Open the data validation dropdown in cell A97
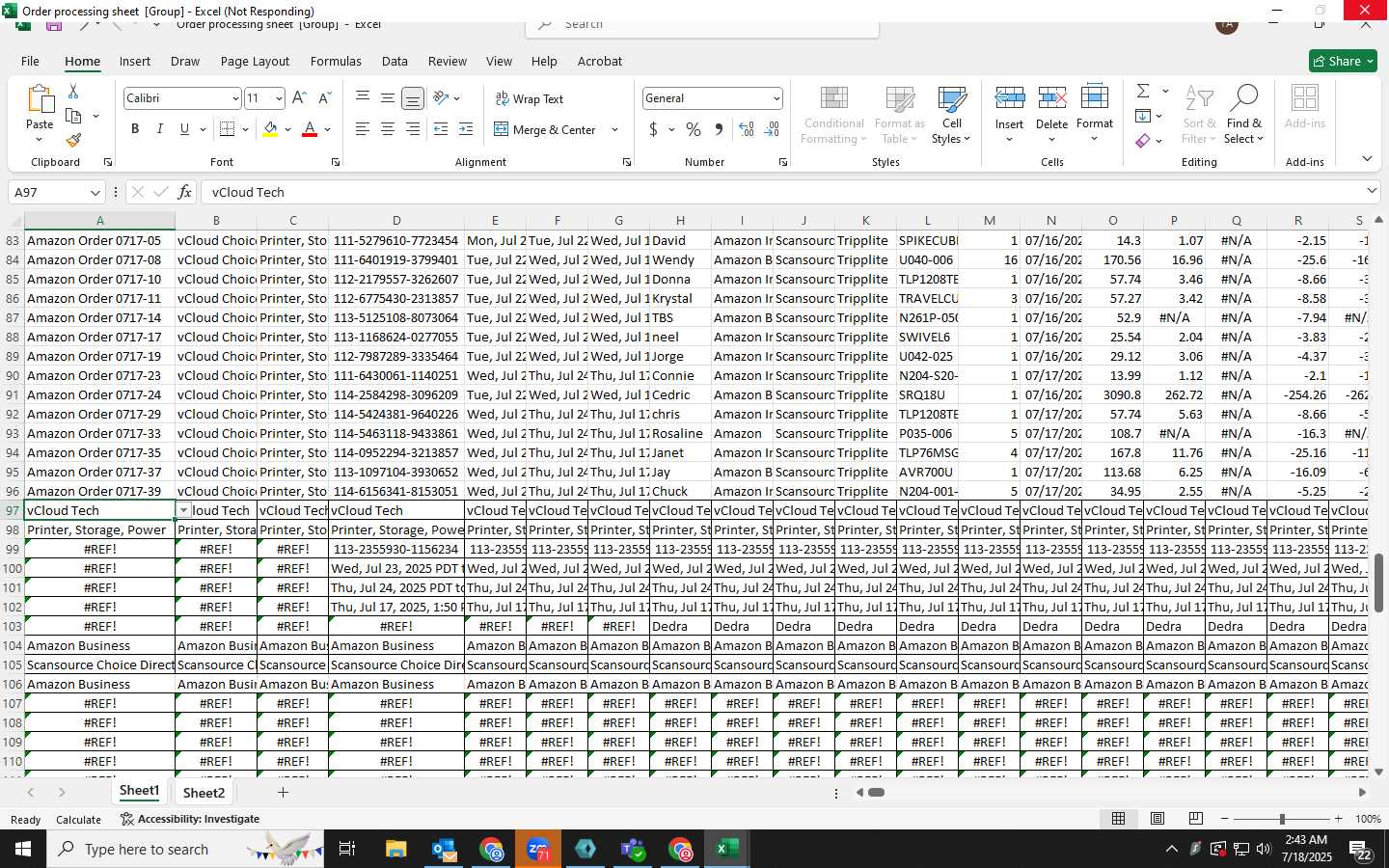Screen dimensions: 1389x868 coord(183,510)
